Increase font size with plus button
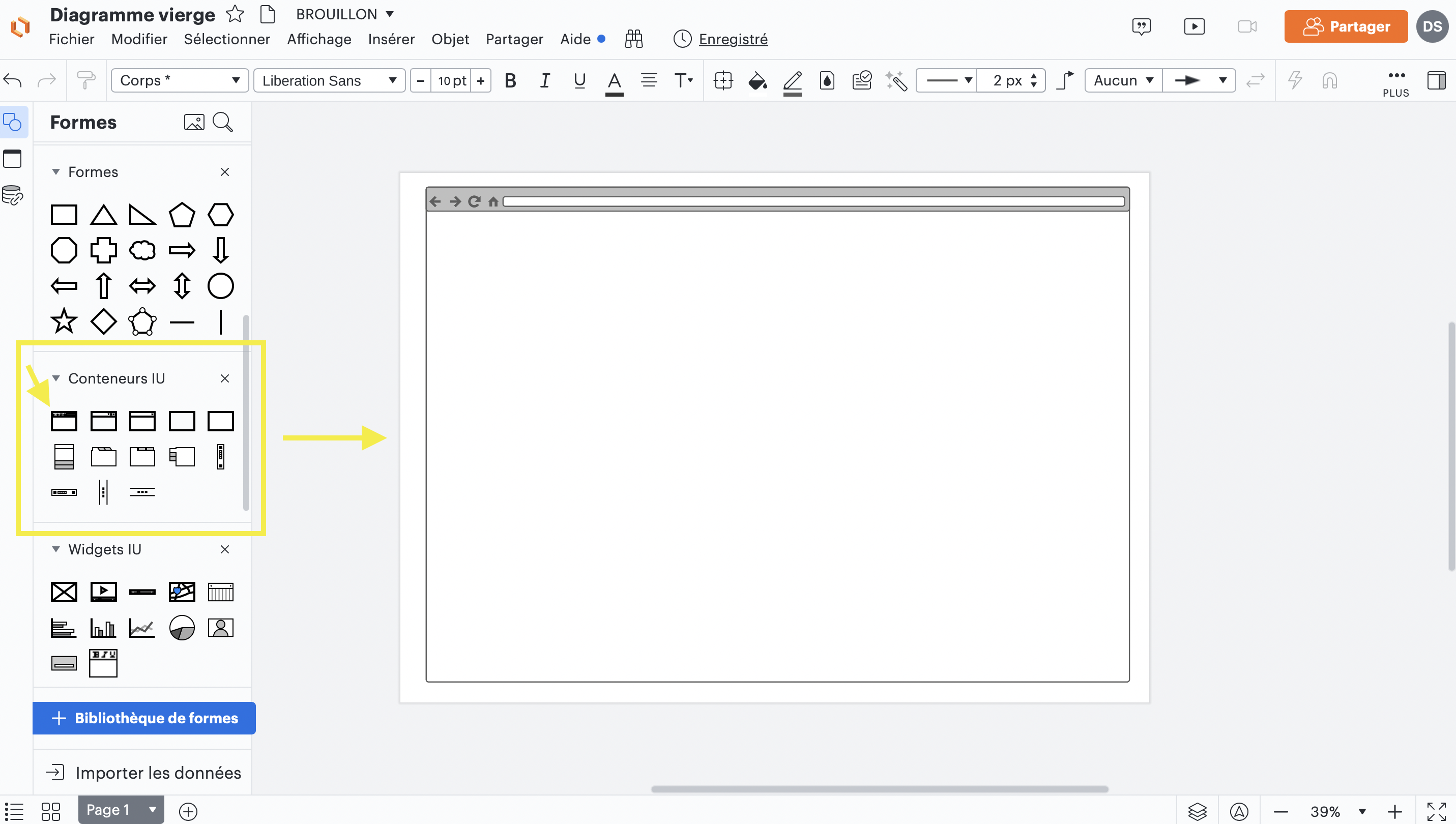 click(x=480, y=80)
